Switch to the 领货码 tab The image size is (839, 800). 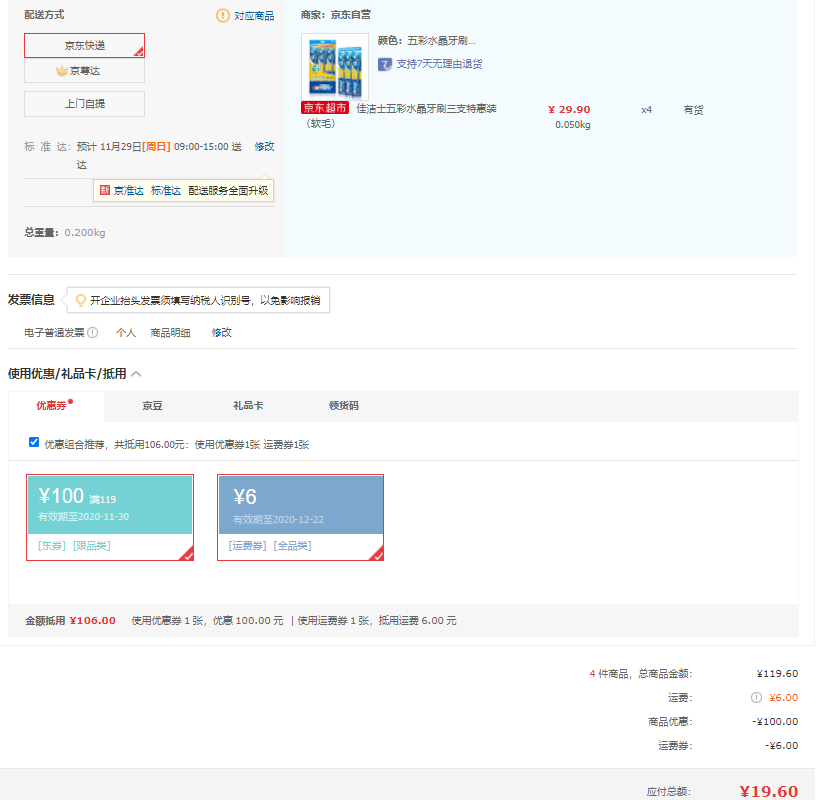tap(344, 406)
